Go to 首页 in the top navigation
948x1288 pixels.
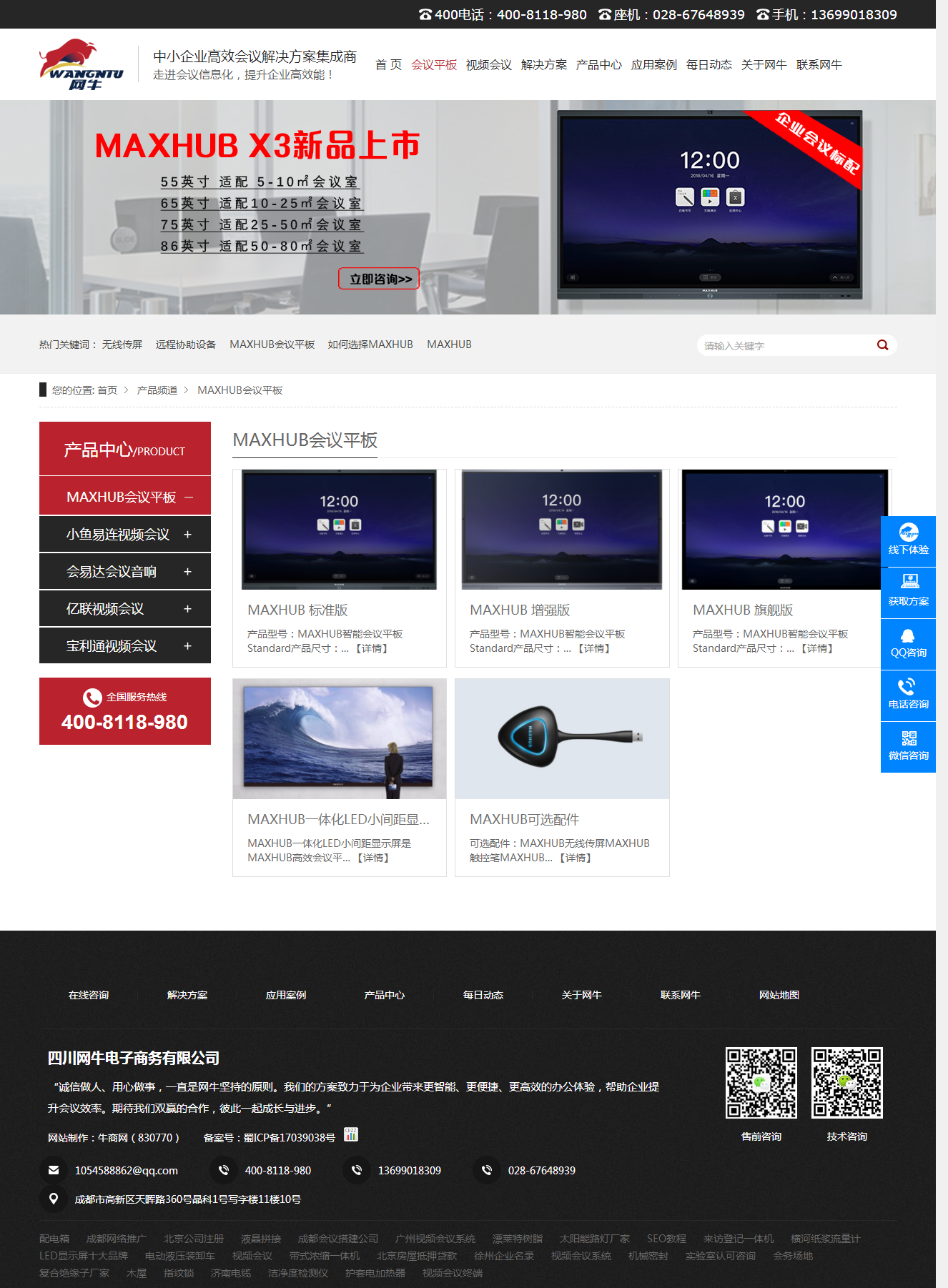click(x=388, y=64)
